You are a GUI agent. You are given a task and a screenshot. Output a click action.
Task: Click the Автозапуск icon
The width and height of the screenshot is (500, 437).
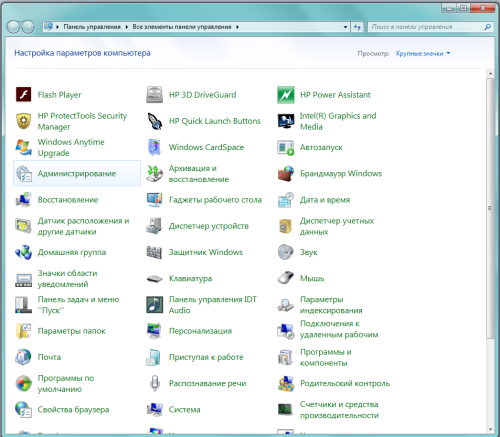tap(286, 147)
